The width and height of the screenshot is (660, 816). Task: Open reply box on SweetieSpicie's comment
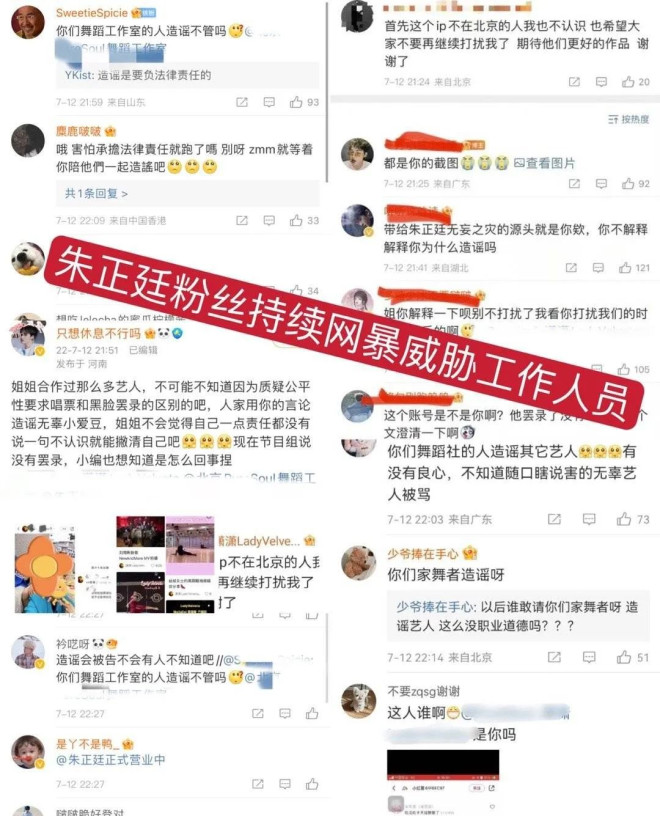pyautogui.click(x=269, y=102)
